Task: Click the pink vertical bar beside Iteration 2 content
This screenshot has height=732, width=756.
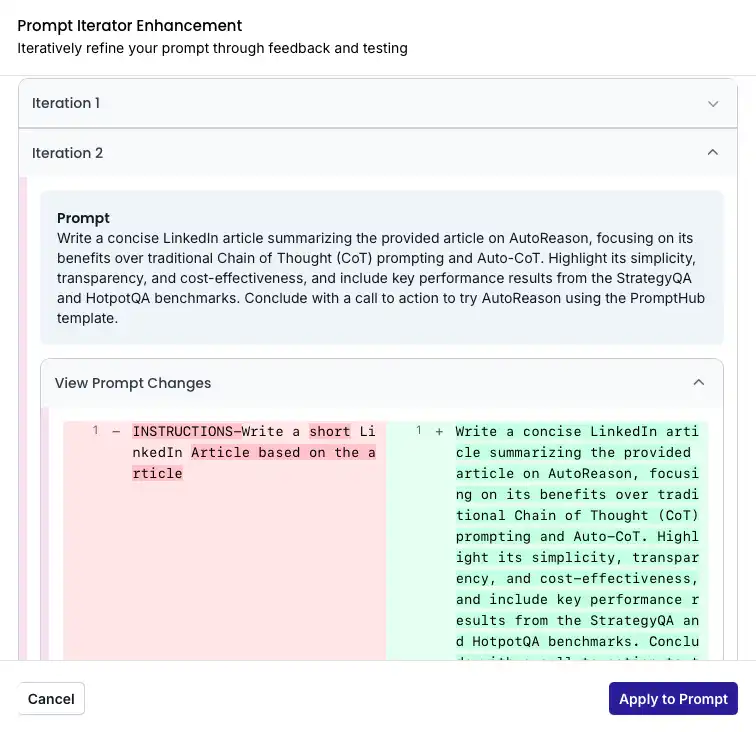Action: (23, 418)
